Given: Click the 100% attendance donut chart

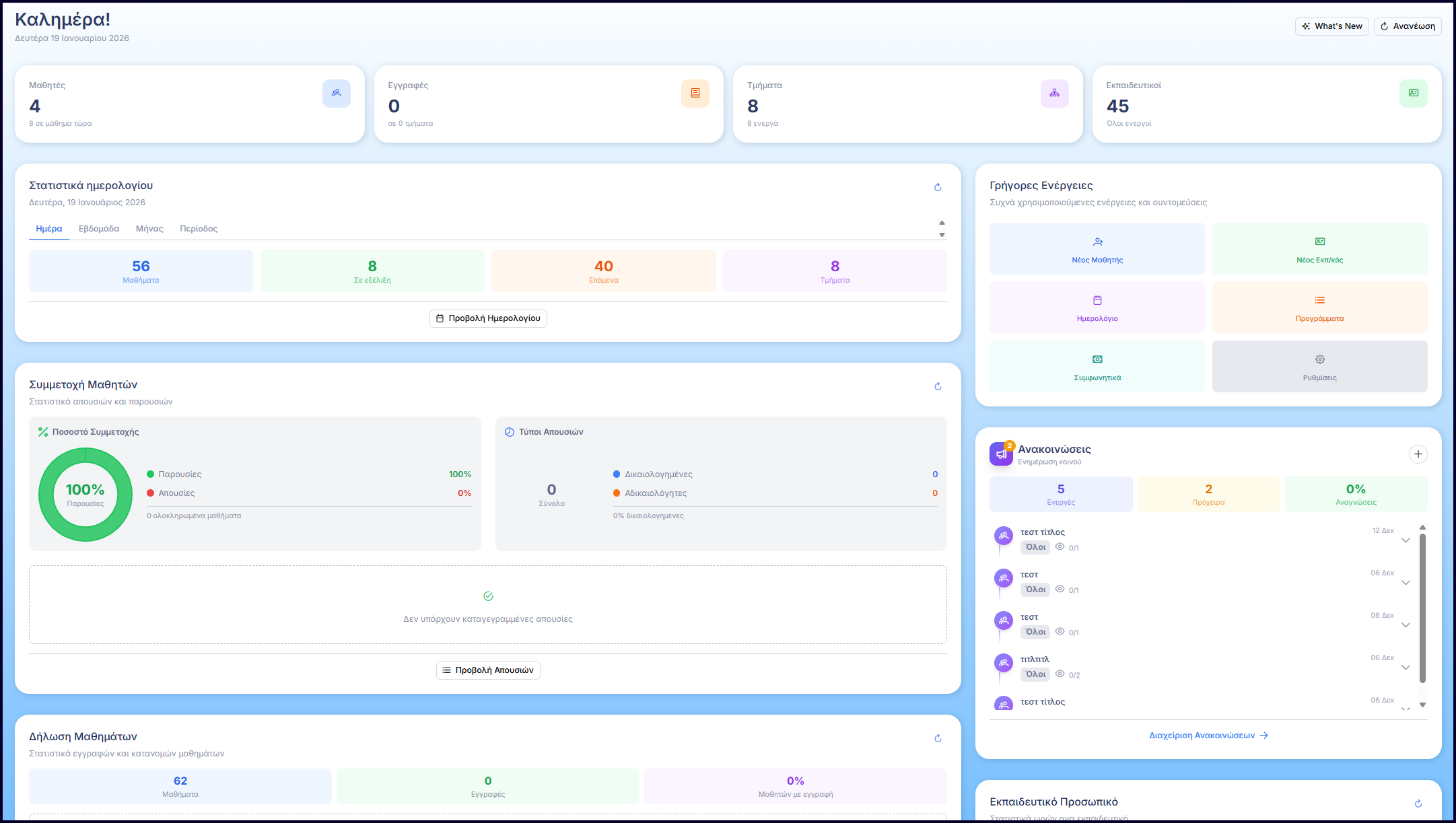Looking at the screenshot, I should [x=85, y=495].
